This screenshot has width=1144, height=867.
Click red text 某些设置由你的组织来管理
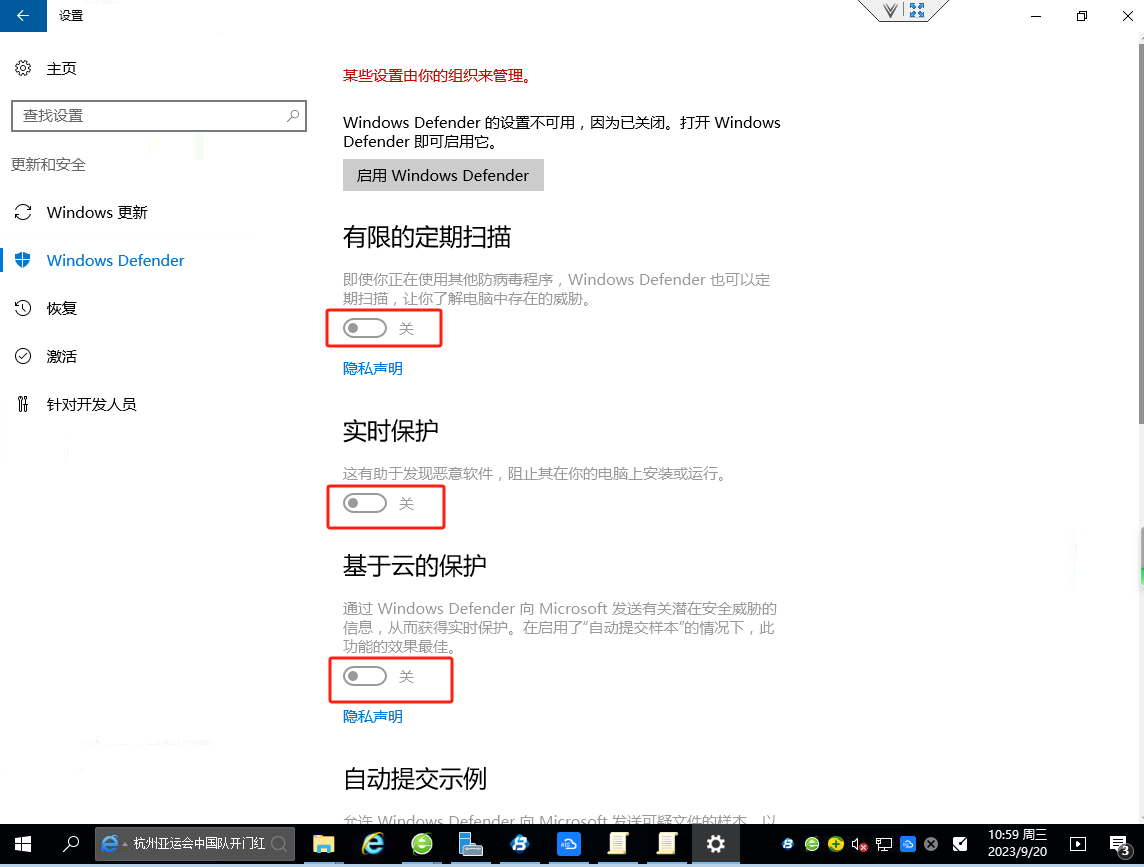tap(437, 76)
